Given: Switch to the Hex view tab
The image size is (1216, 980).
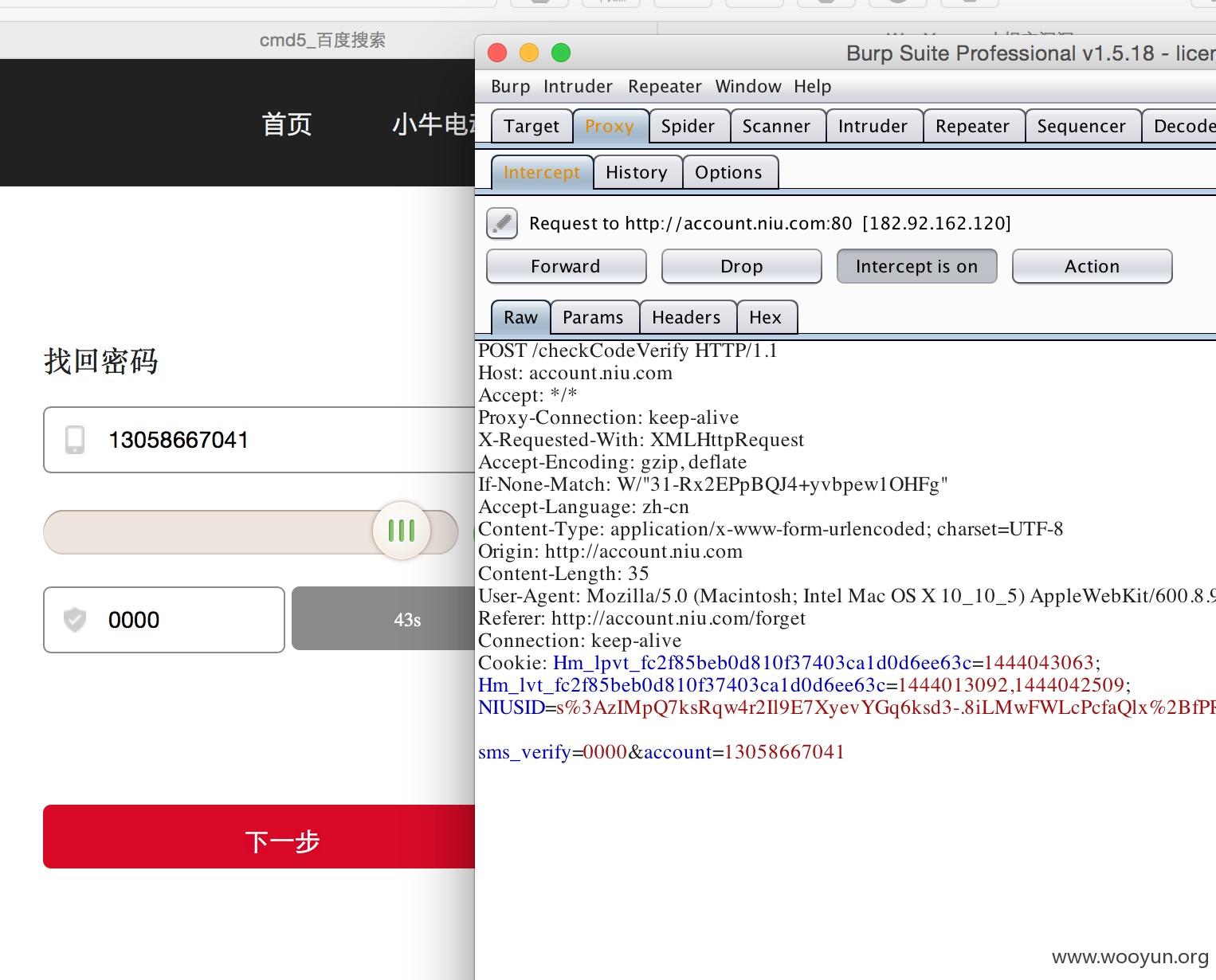Looking at the screenshot, I should (x=765, y=317).
